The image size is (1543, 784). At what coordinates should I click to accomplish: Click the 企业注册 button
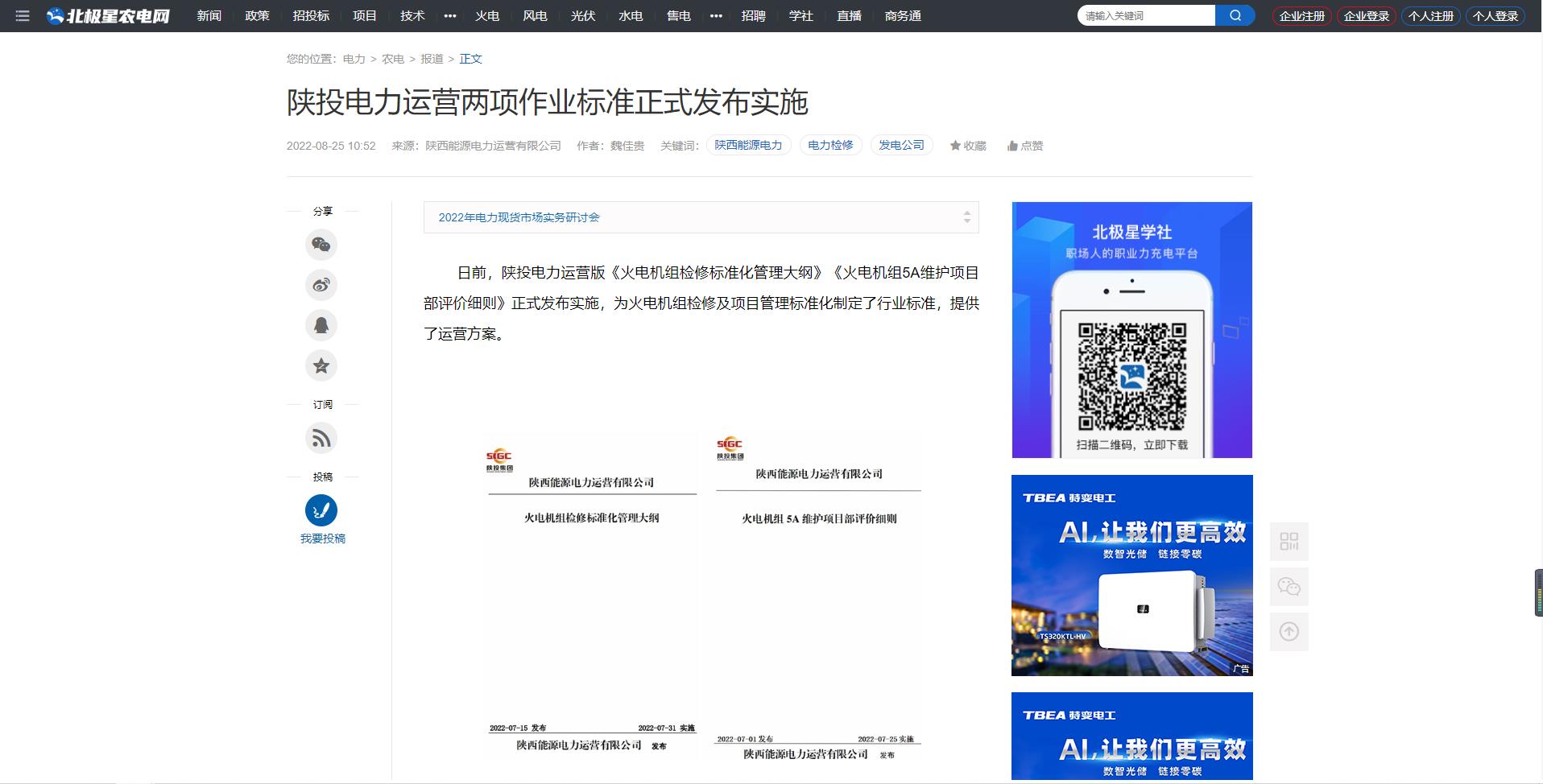(x=1301, y=16)
